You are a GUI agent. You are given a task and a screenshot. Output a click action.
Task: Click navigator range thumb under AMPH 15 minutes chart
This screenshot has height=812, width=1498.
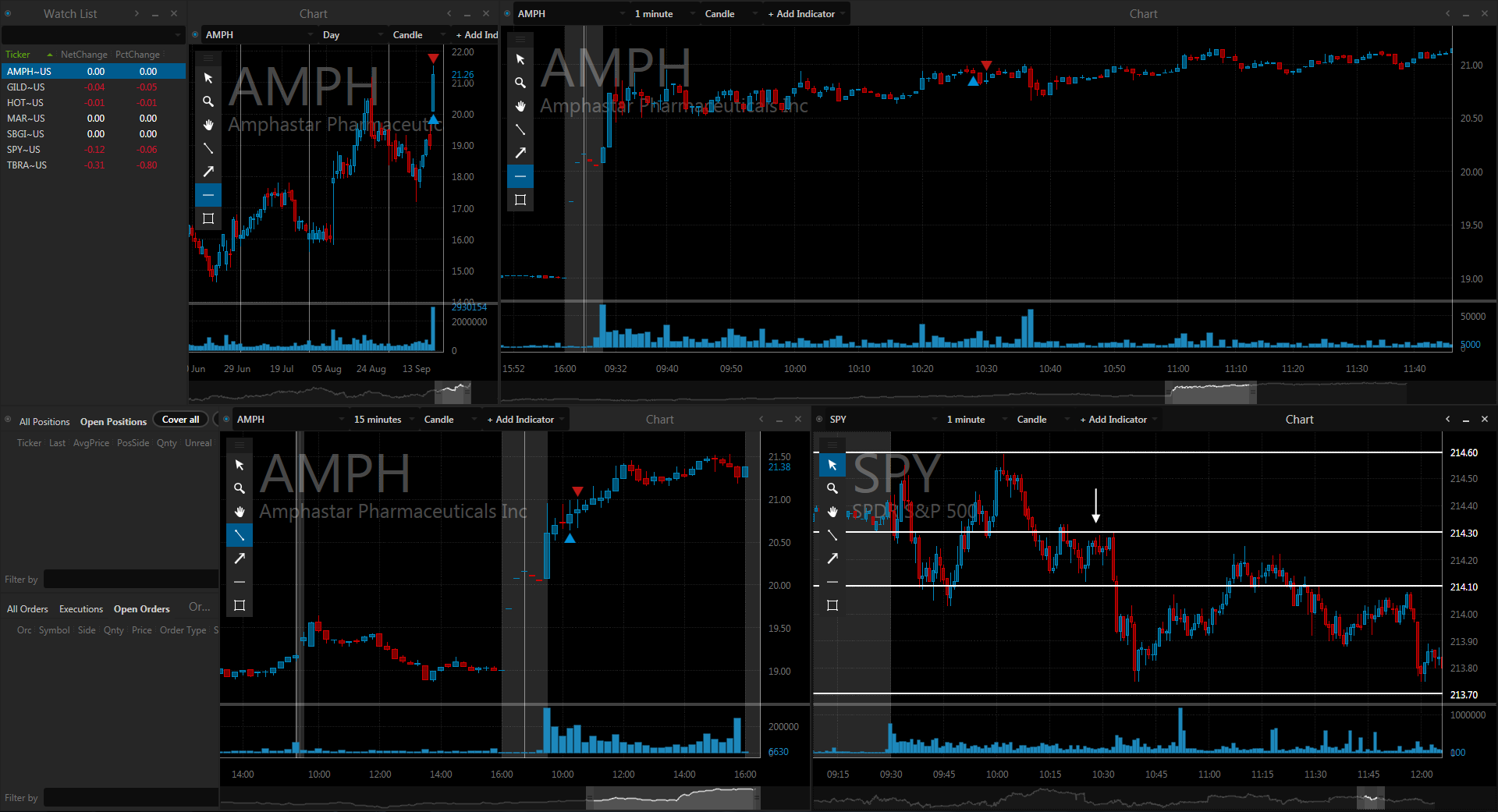click(673, 797)
